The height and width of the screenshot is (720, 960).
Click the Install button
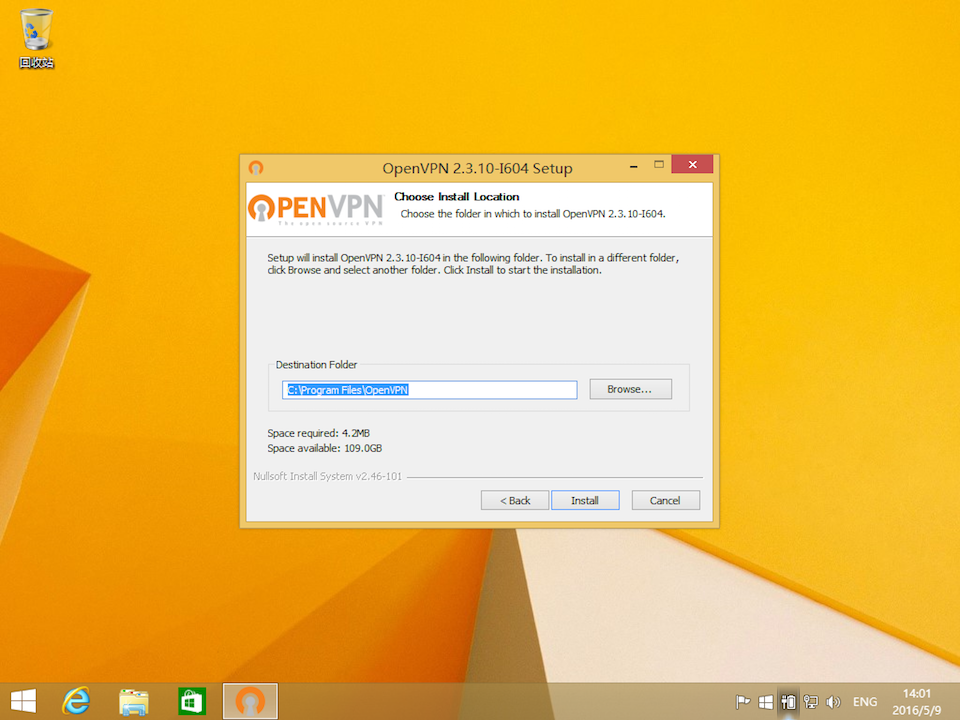tap(585, 500)
